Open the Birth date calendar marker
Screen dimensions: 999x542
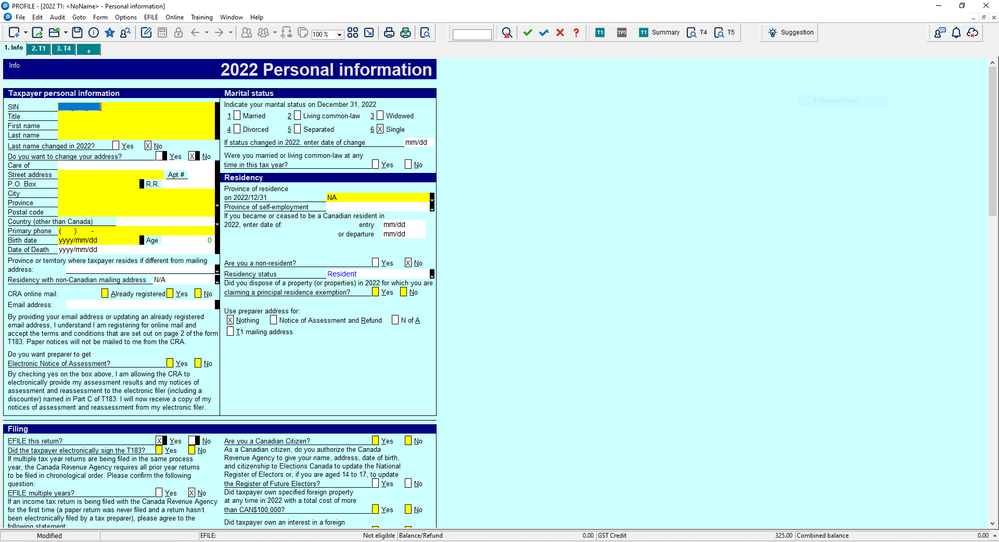[141, 240]
